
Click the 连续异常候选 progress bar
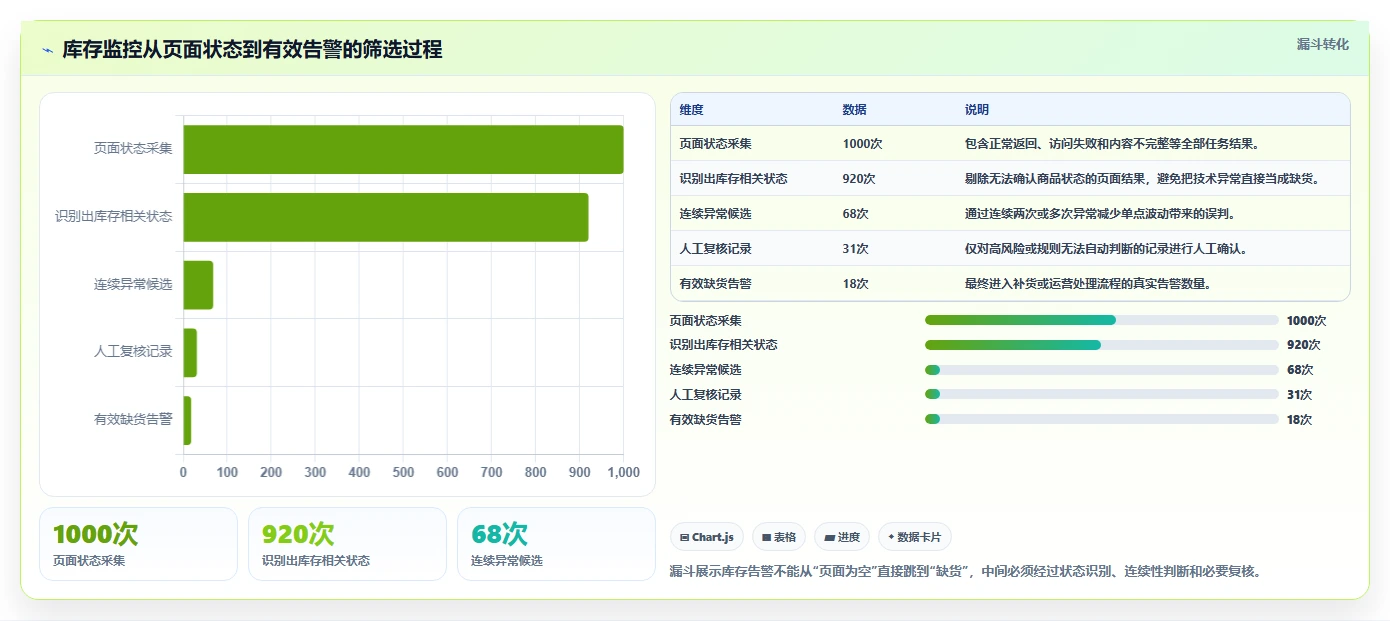(1102, 370)
